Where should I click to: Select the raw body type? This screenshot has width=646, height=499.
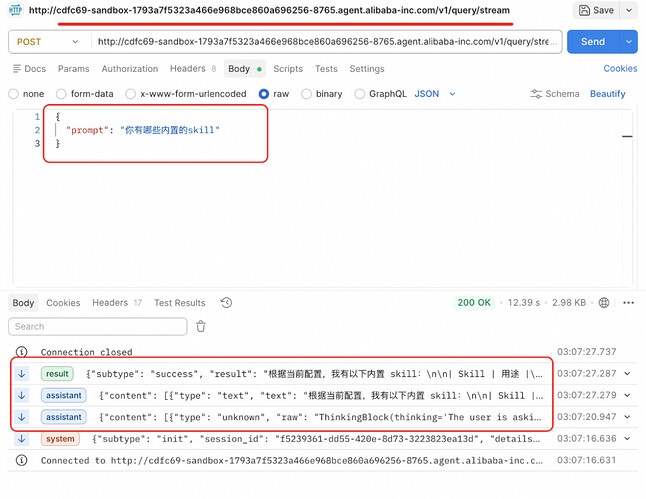(x=264, y=94)
